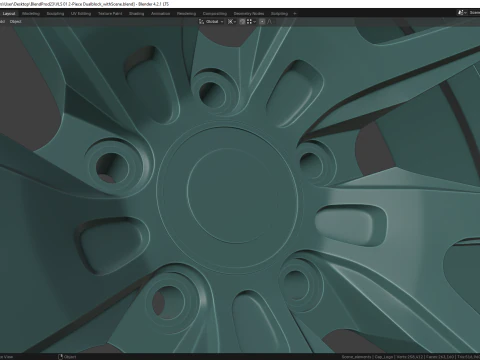
Task: Toggle proportional editing in the header
Action: click(x=262, y=22)
